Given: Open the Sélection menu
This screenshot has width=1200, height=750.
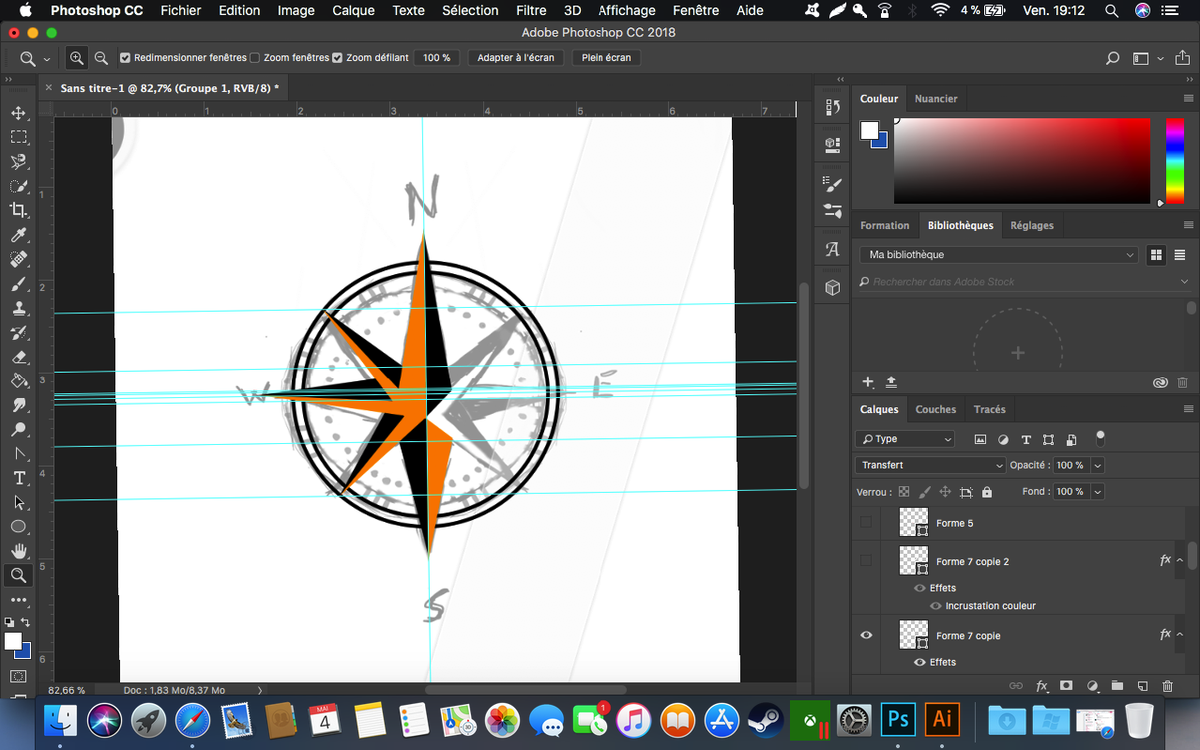Looking at the screenshot, I should [470, 10].
